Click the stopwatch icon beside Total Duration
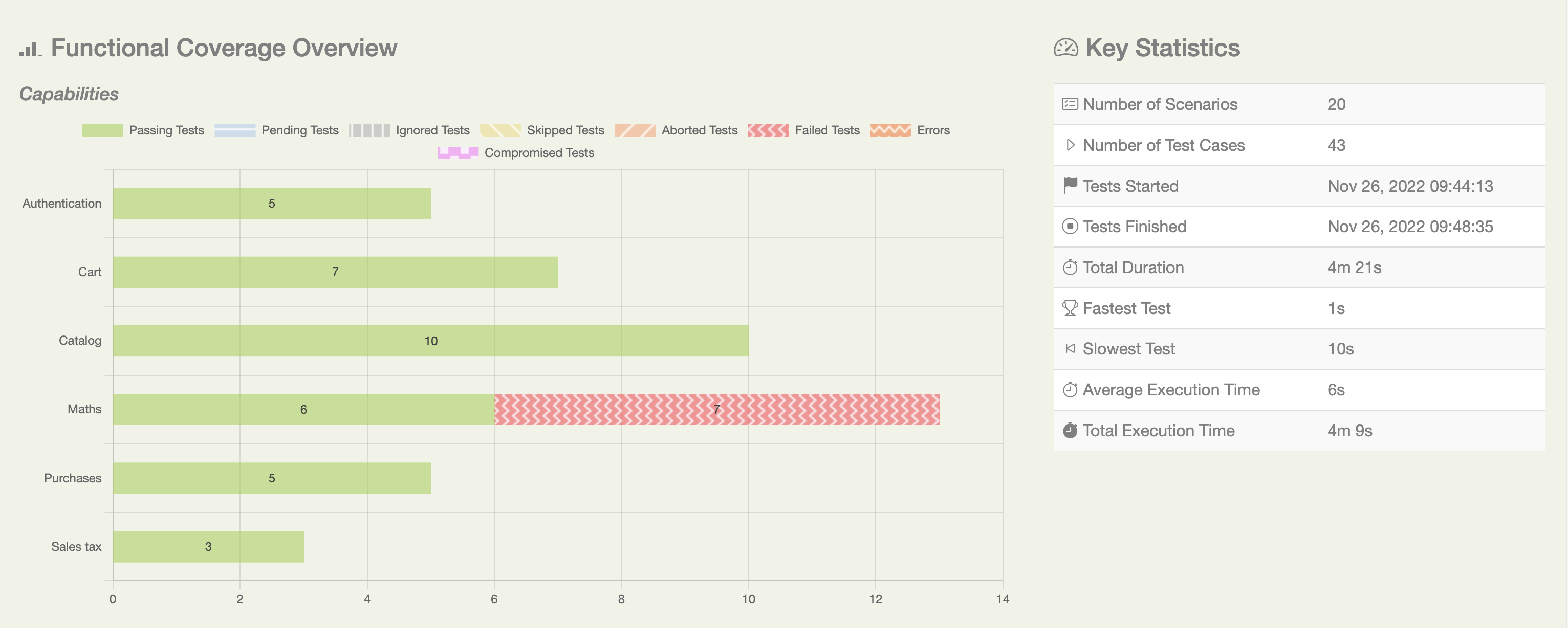1568x628 pixels. pyautogui.click(x=1070, y=267)
